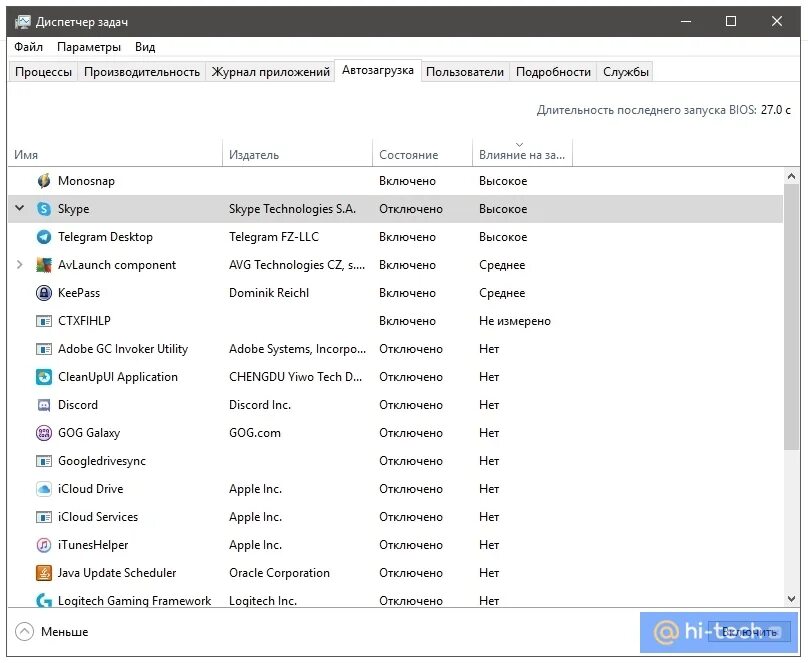This screenshot has height=663, width=808.
Task: Open the Файл menu
Action: coord(29,47)
